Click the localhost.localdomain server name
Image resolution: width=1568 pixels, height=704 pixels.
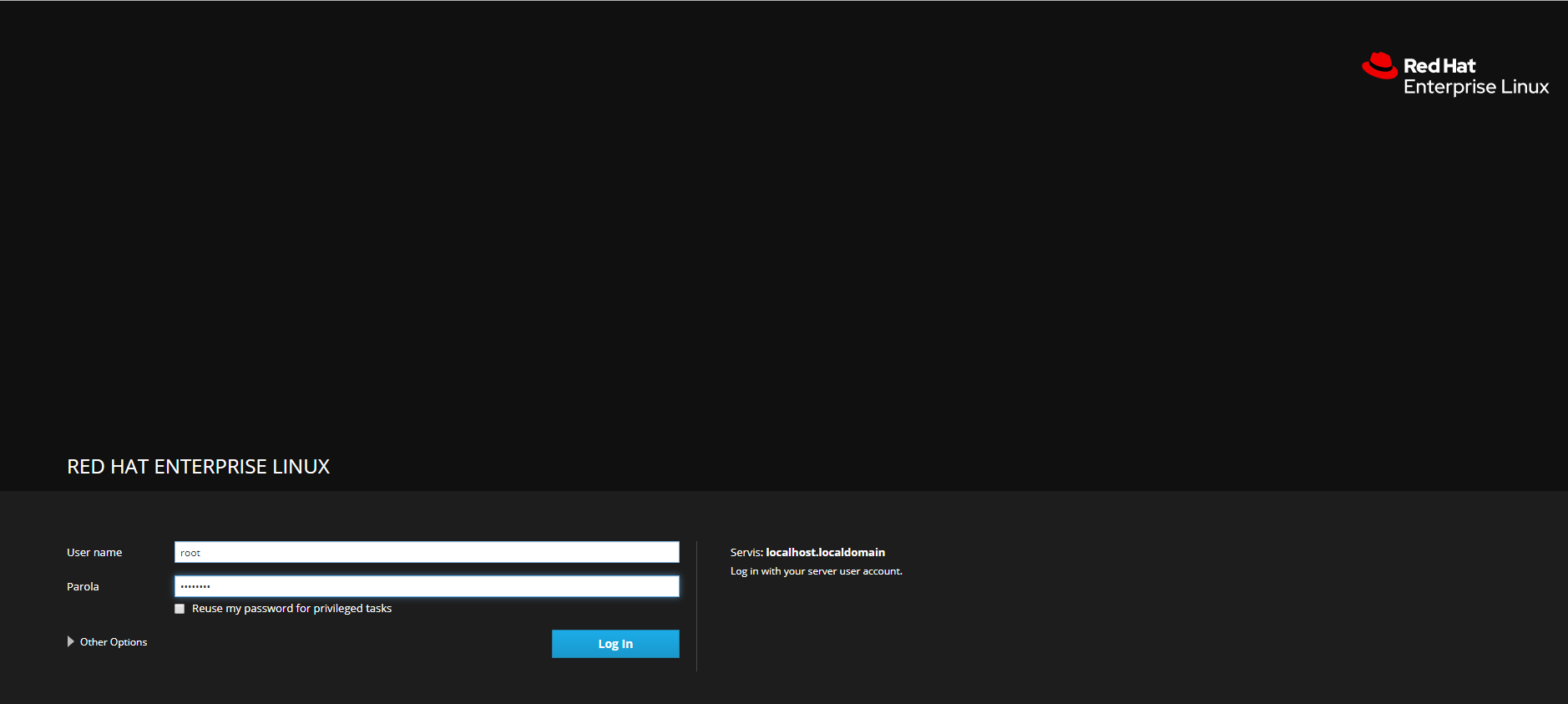825,552
